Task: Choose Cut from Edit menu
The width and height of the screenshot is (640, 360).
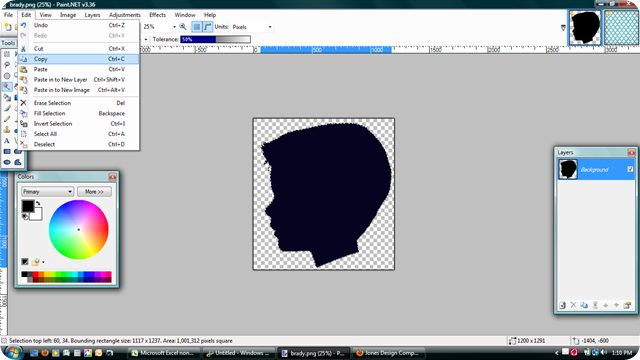Action: [x=79, y=49]
